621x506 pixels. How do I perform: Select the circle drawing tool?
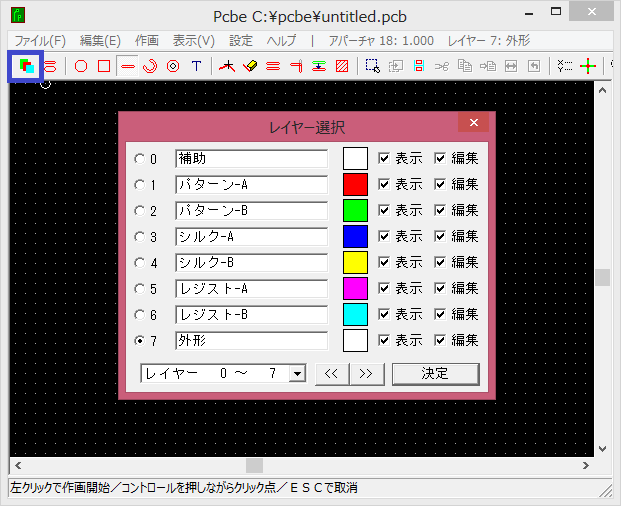pyautogui.click(x=81, y=66)
